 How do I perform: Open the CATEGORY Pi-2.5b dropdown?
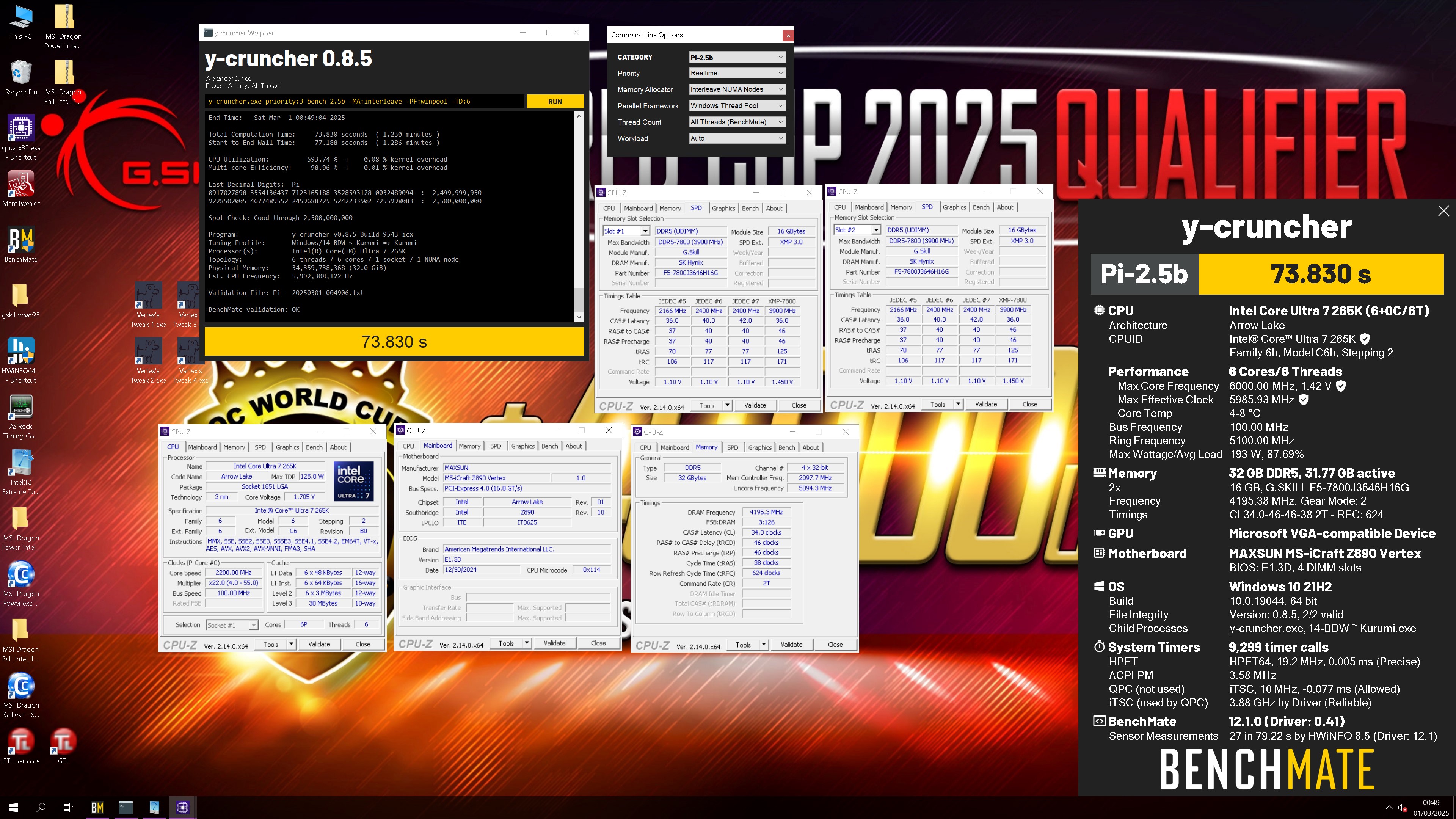[737, 57]
